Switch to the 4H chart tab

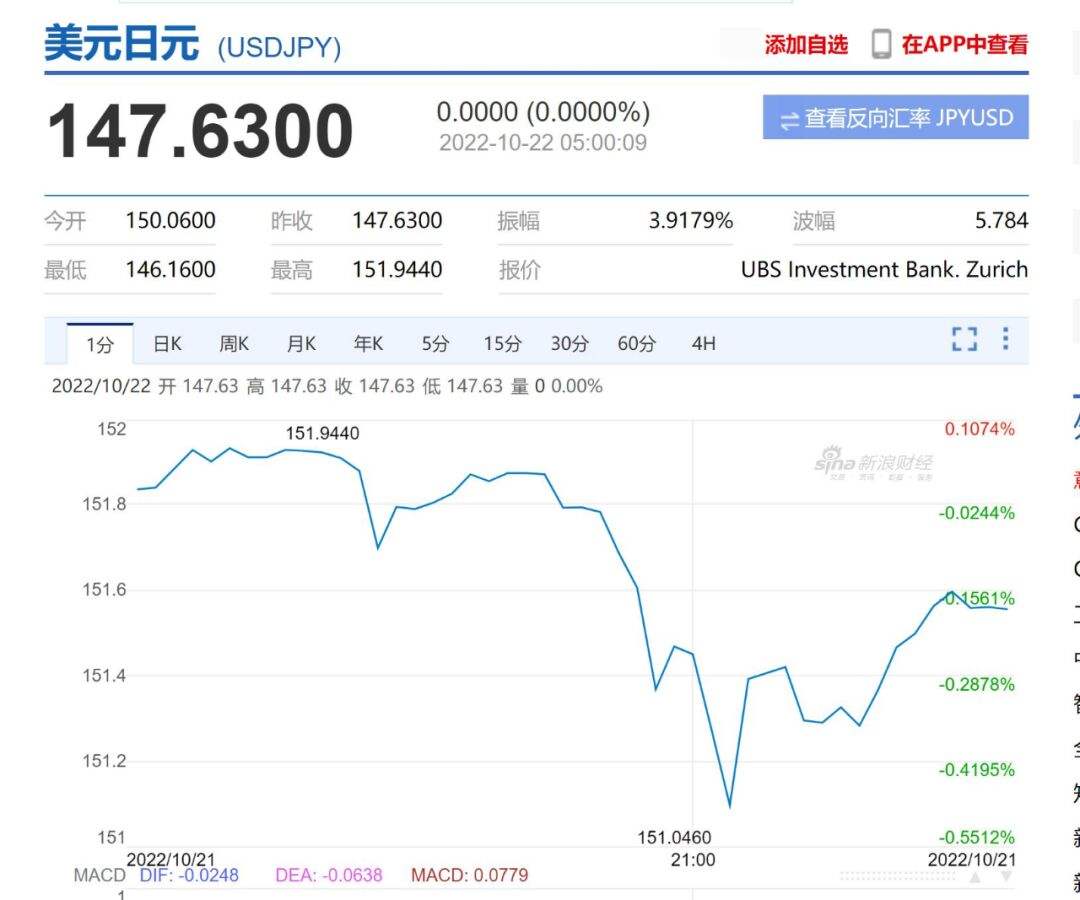703,344
